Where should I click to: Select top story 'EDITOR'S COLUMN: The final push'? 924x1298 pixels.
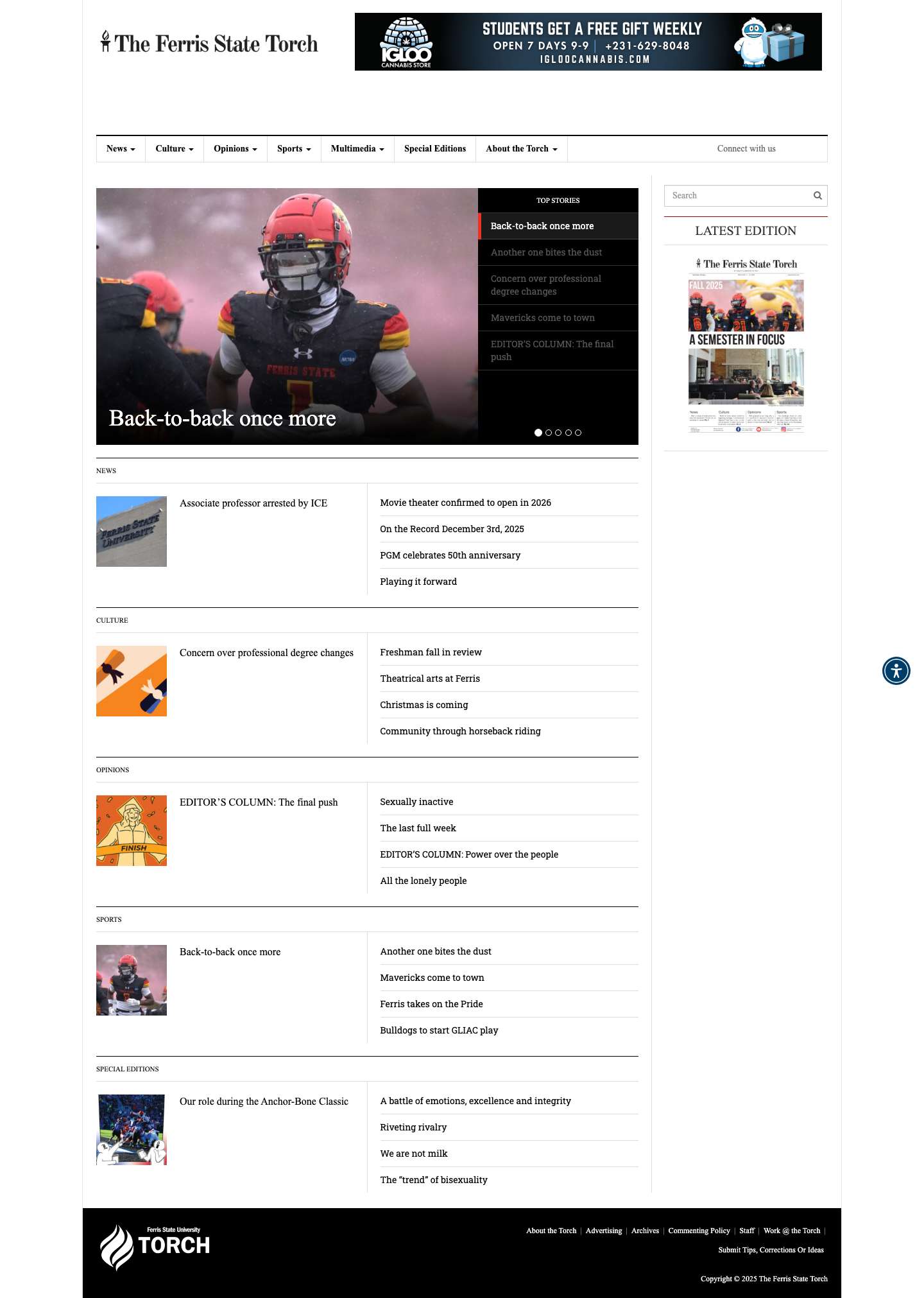[558, 350]
